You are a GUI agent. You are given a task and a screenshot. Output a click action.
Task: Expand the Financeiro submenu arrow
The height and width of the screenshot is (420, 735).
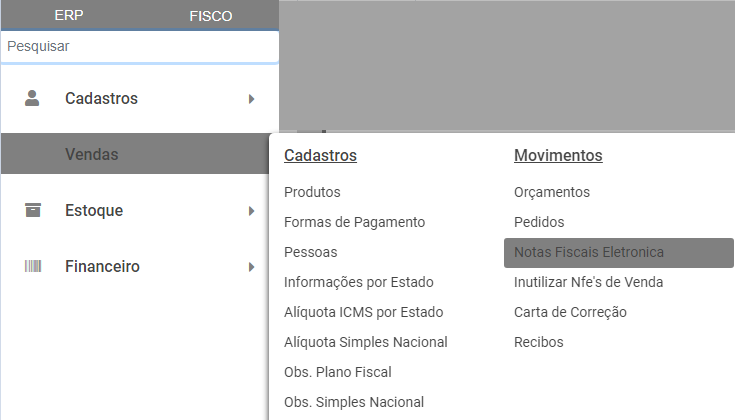[x=252, y=267]
